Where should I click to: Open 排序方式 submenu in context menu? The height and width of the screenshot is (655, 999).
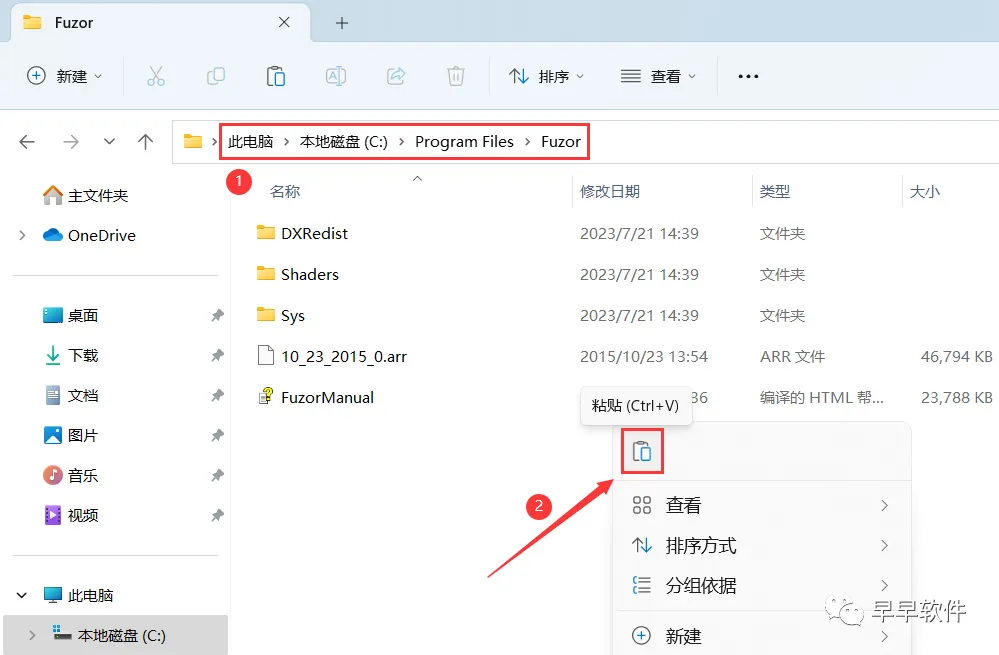tap(761, 545)
